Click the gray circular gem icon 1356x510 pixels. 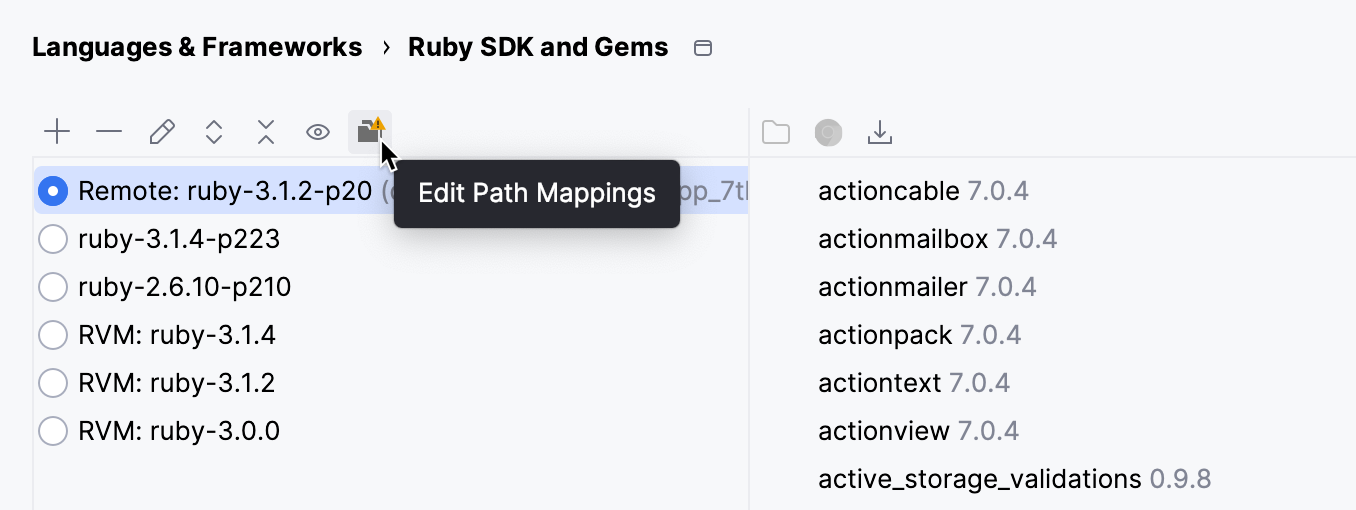click(828, 132)
